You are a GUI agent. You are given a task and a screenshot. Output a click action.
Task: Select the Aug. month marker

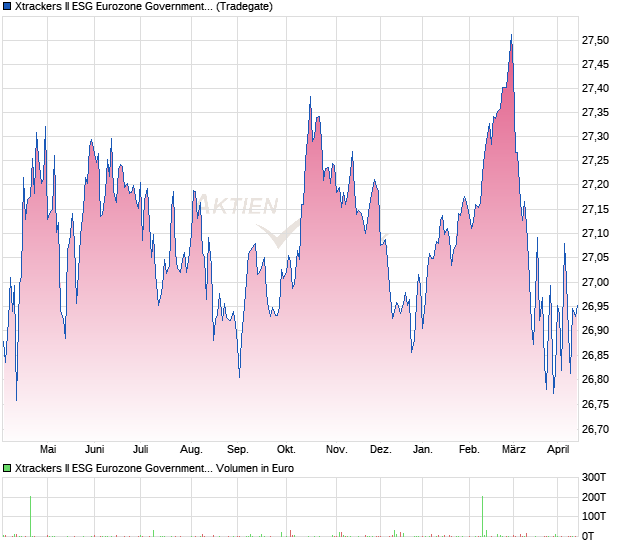pos(191,449)
